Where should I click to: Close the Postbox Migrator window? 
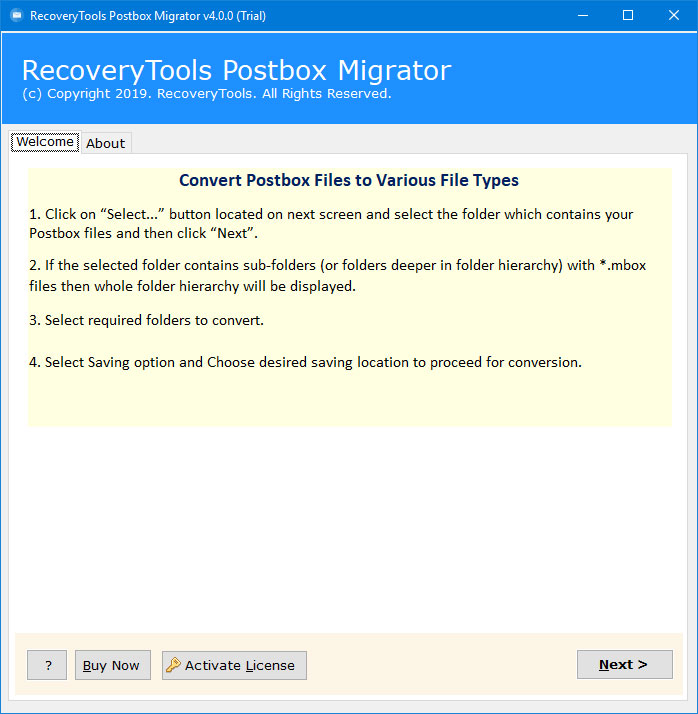(674, 15)
